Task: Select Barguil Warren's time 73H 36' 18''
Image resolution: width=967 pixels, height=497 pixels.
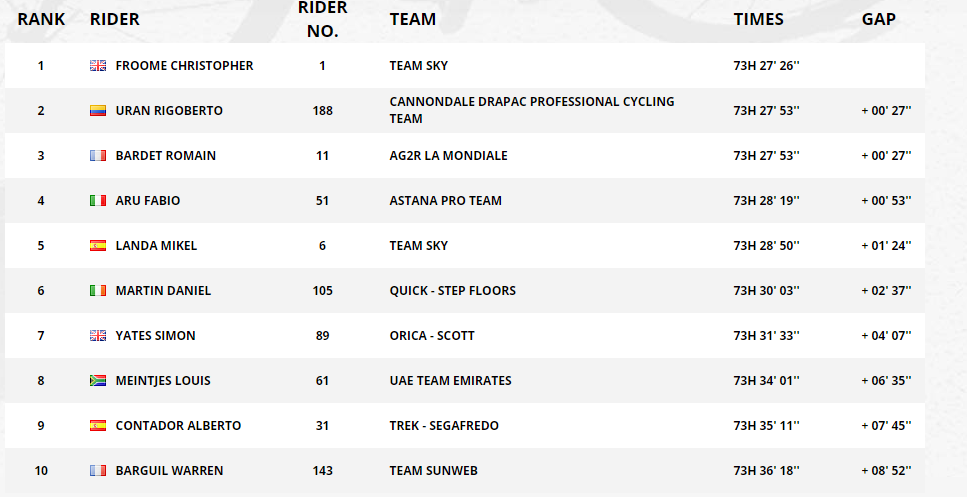Action: pos(767,470)
